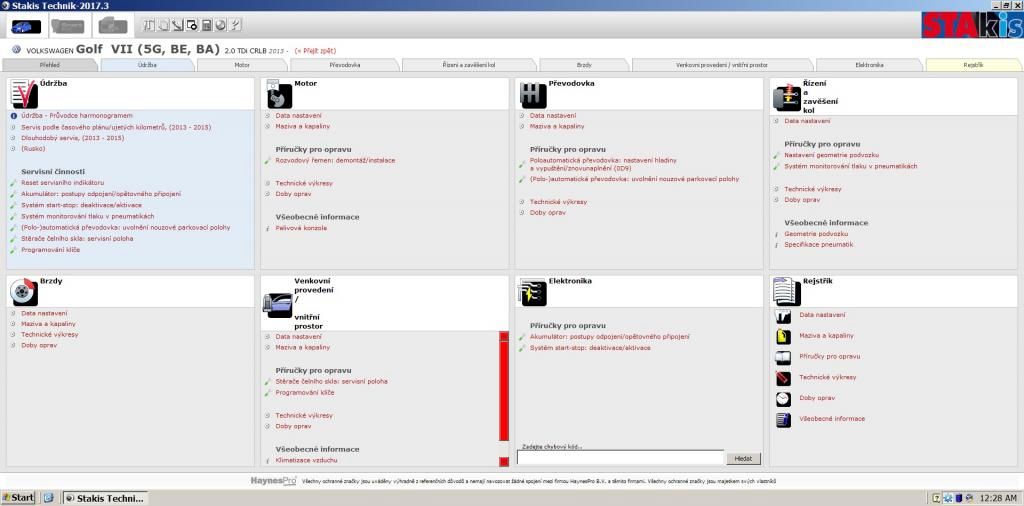The height and width of the screenshot is (506, 1024).
Task: Click the open book icon in Rejstřík
Action: [x=783, y=357]
